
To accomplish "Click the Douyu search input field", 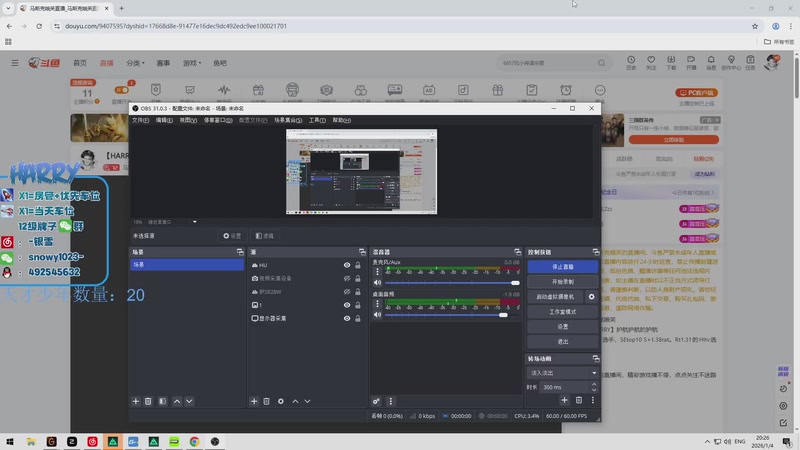I will tap(542, 63).
